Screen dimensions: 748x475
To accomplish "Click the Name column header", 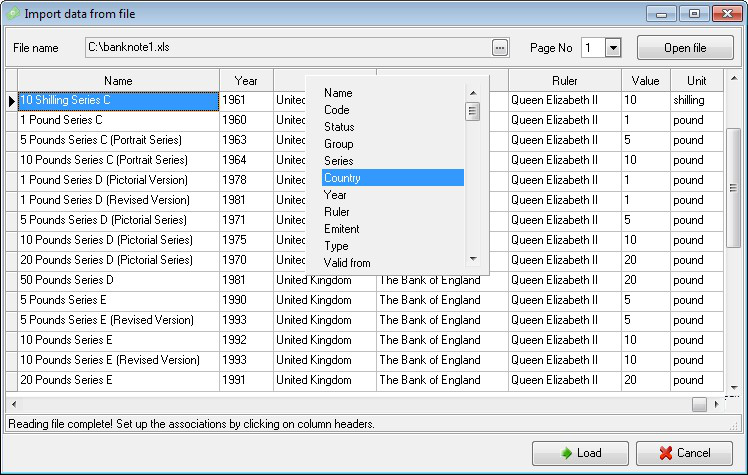I will [x=118, y=81].
